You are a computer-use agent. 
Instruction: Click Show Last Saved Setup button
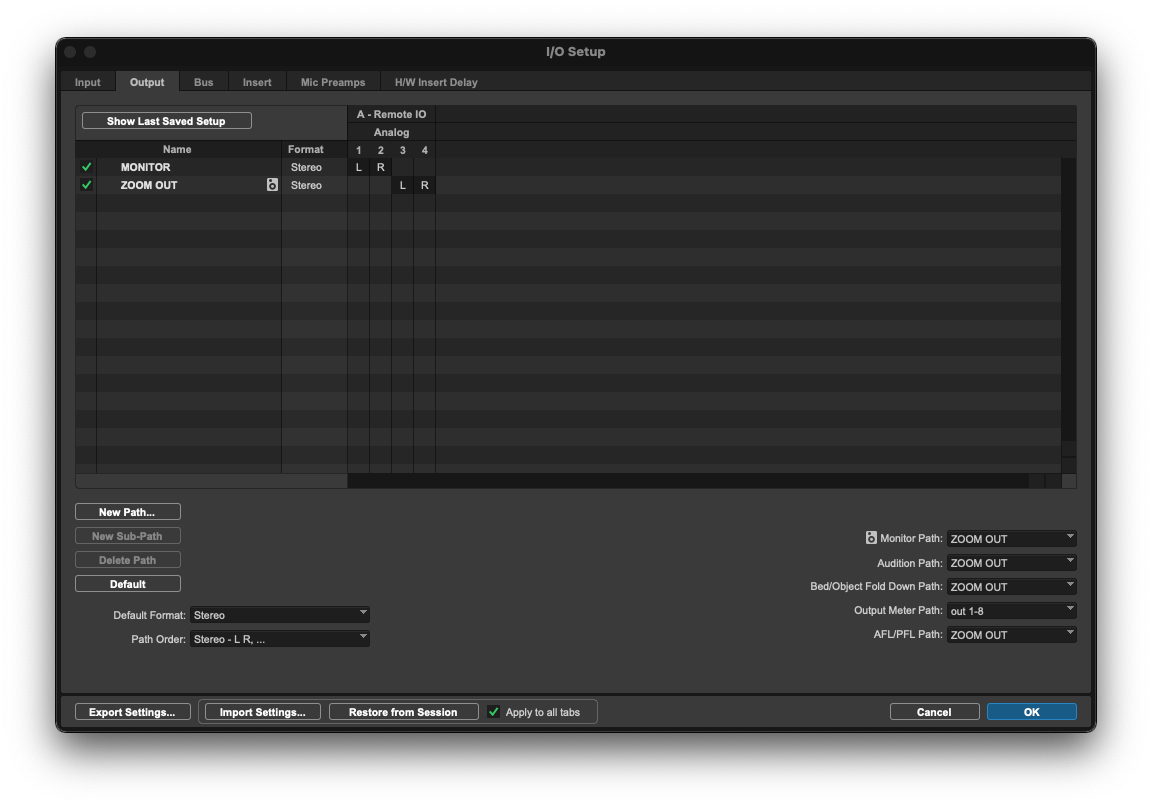pos(166,121)
